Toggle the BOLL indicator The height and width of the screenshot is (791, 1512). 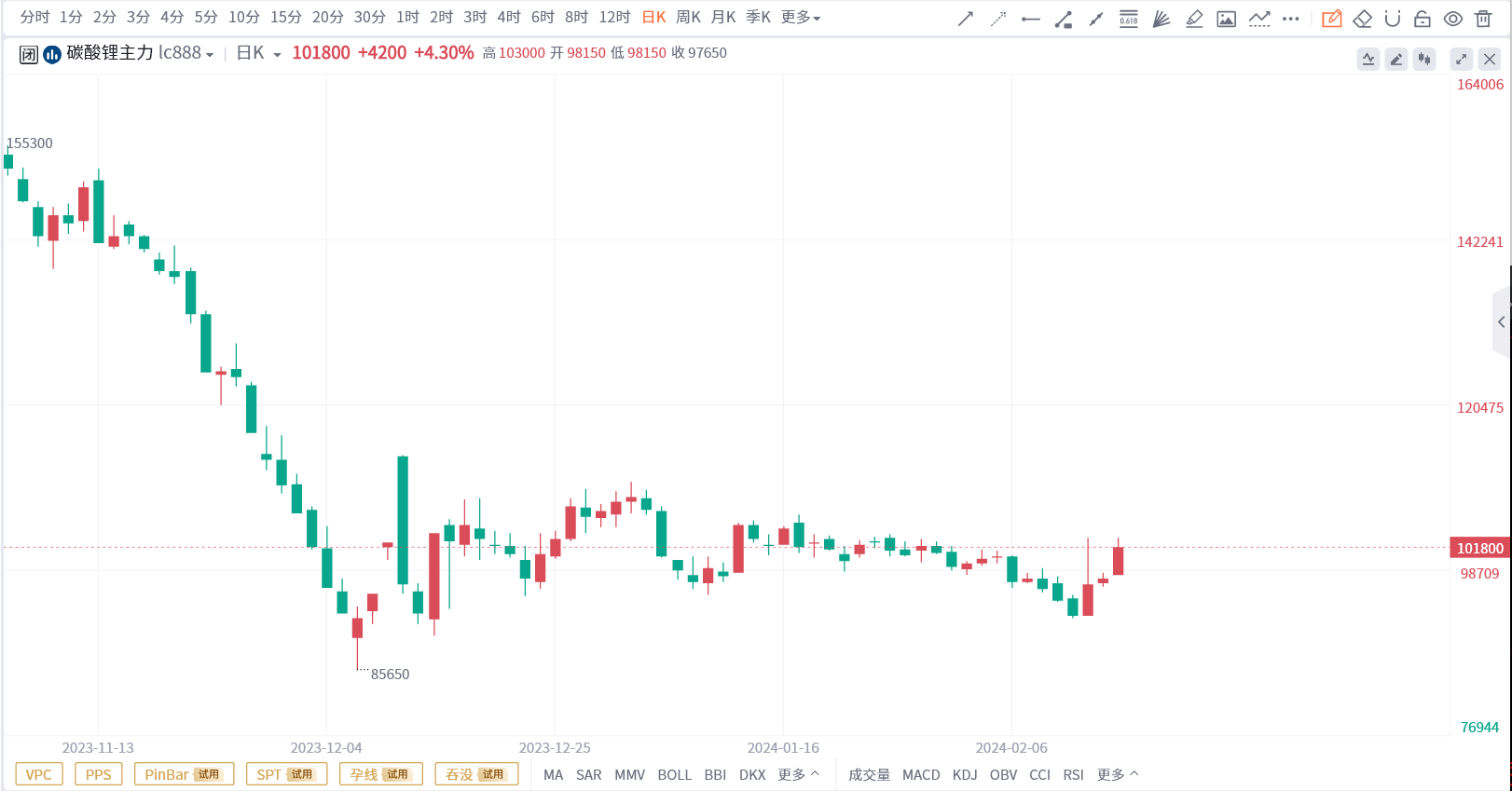(675, 774)
